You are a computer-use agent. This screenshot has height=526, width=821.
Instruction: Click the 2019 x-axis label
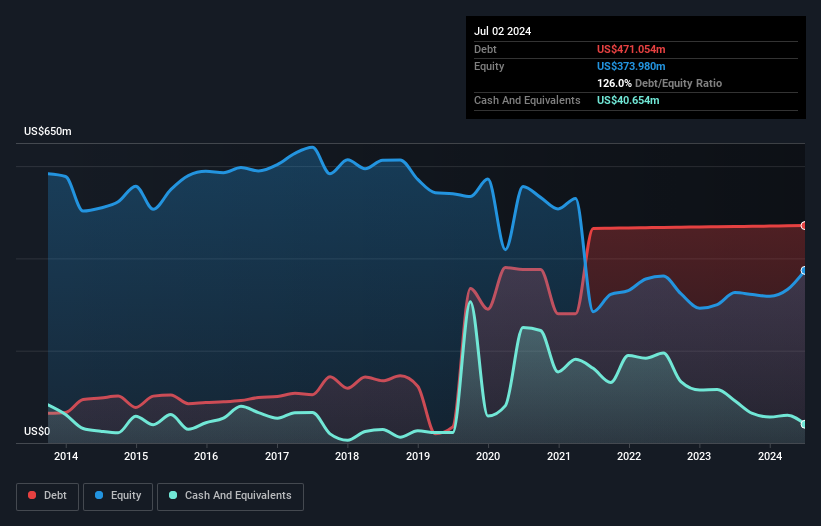point(418,456)
